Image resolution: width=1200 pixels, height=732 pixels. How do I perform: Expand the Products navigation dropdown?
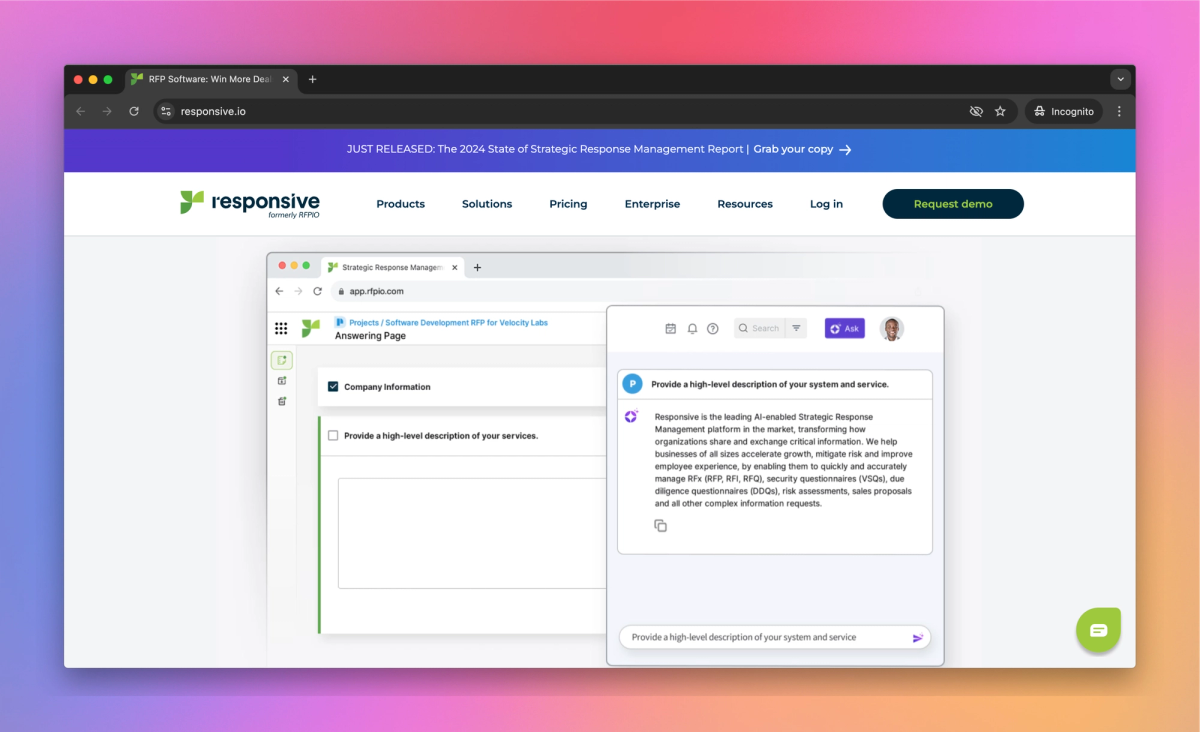point(400,204)
